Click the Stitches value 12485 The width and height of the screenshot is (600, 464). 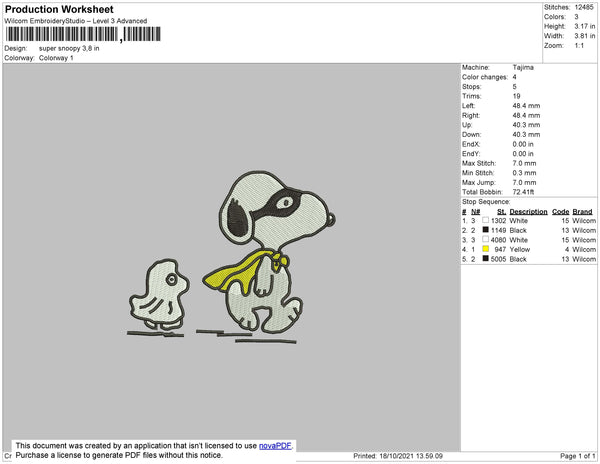point(584,7)
